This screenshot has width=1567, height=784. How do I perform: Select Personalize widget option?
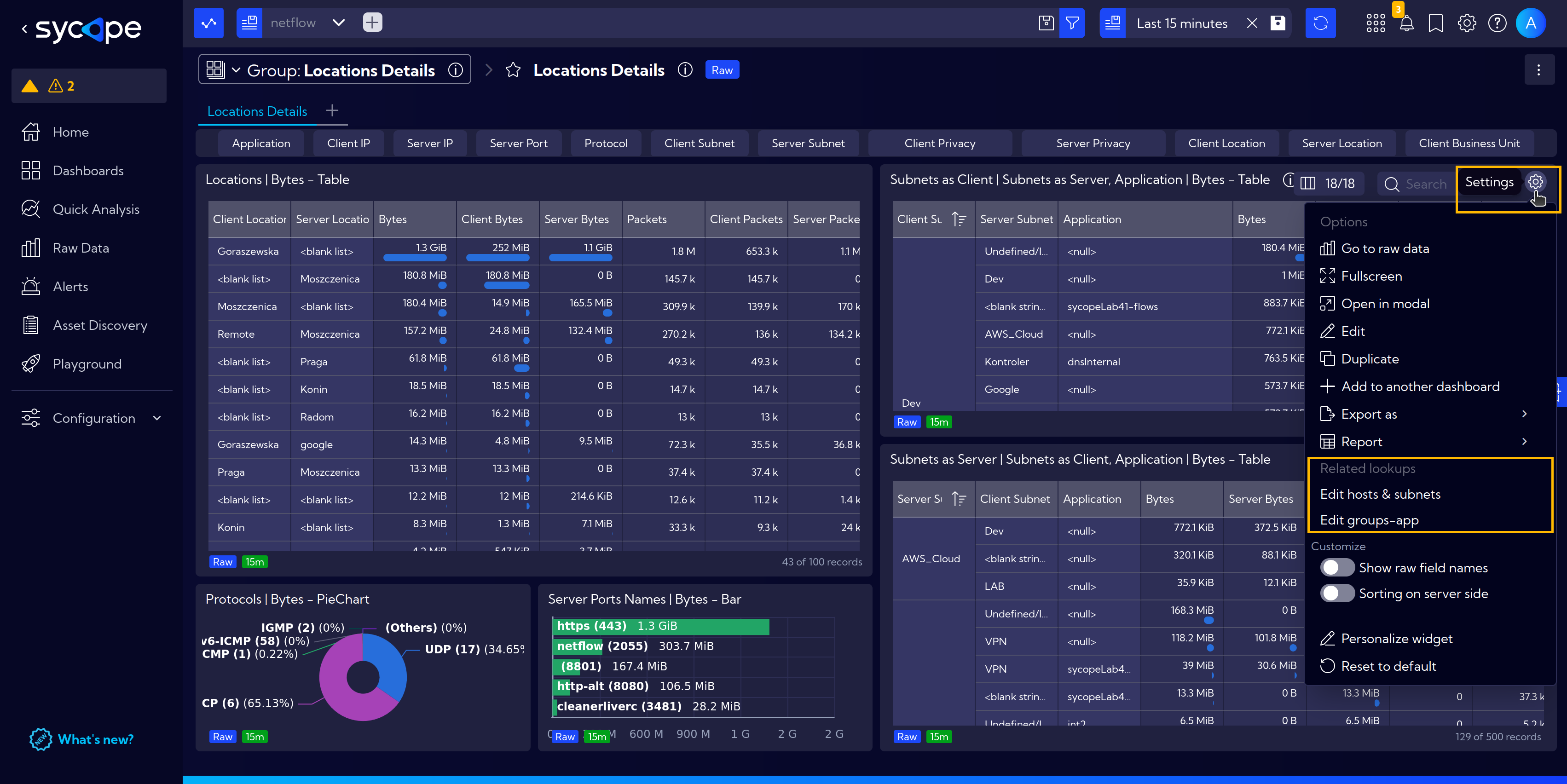click(x=1387, y=639)
